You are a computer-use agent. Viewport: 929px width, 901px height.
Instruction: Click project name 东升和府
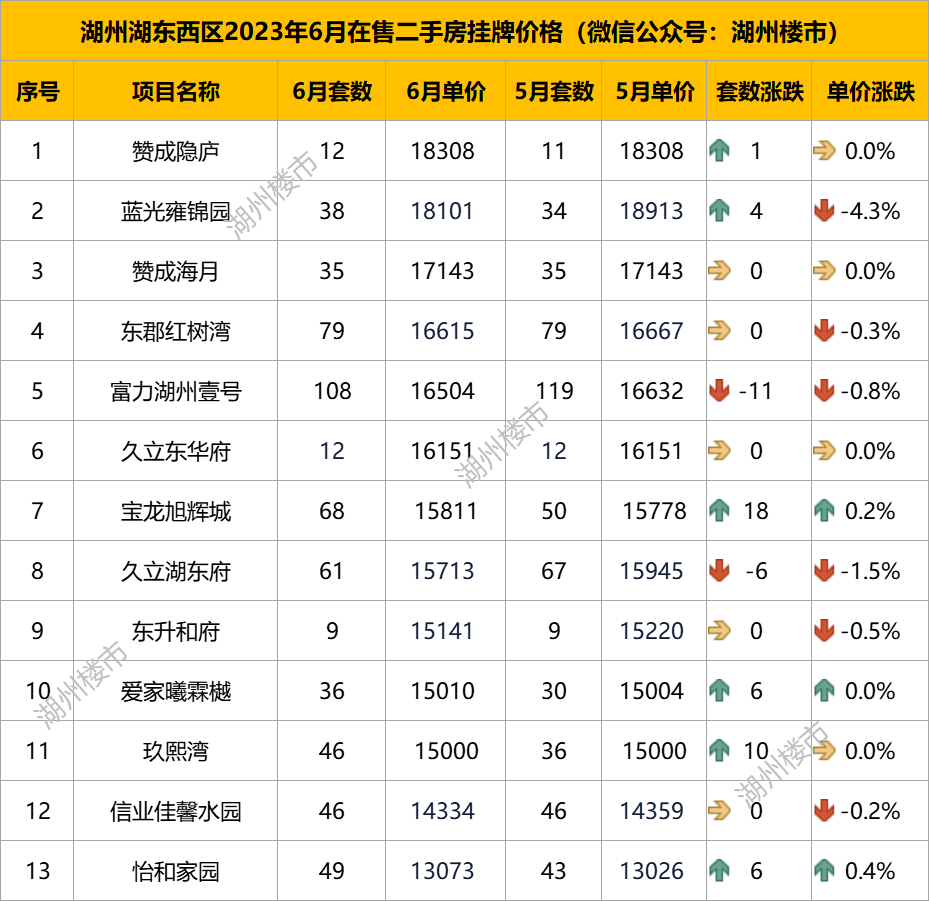175,633
